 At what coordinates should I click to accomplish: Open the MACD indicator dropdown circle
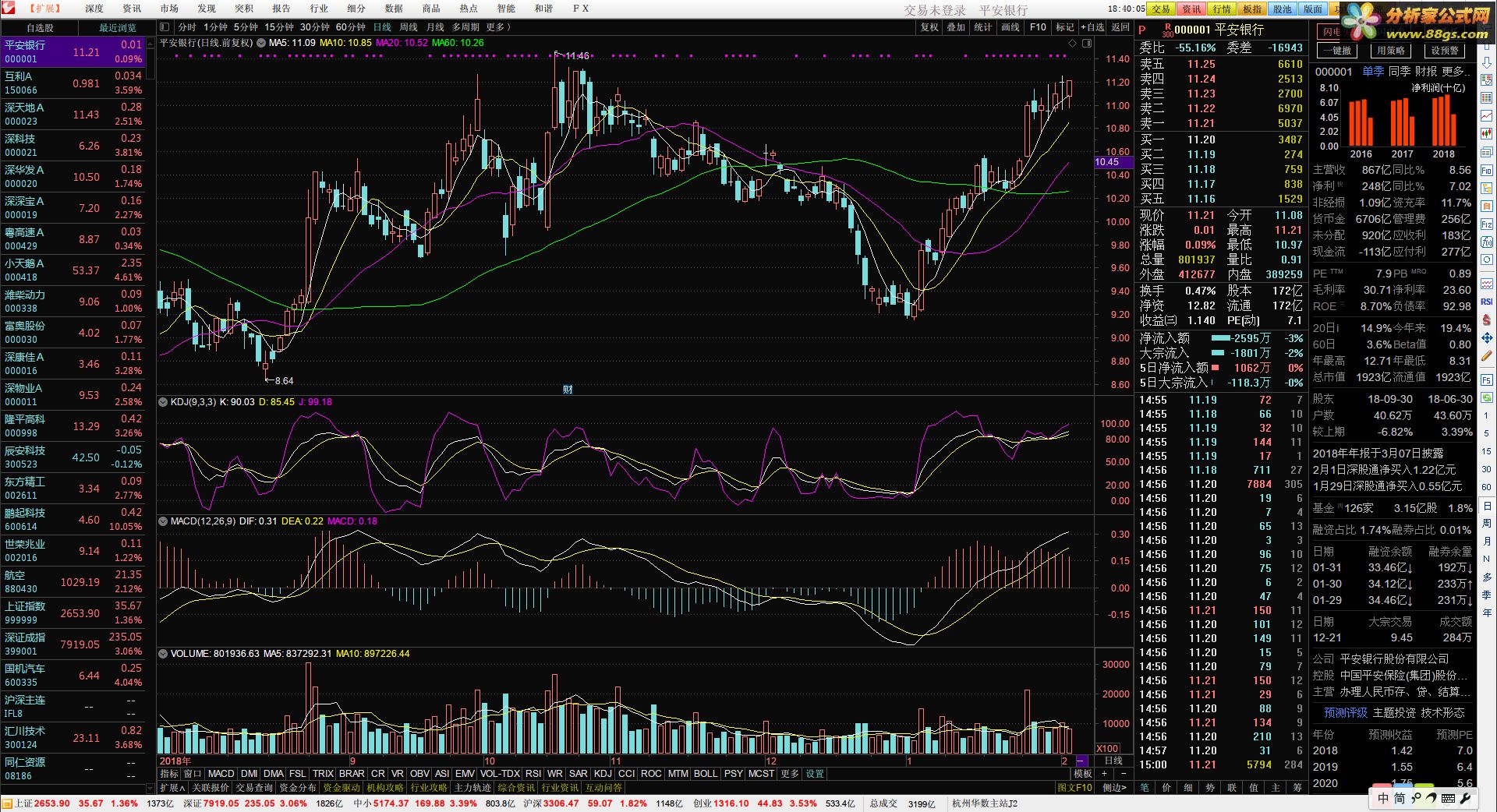163,521
